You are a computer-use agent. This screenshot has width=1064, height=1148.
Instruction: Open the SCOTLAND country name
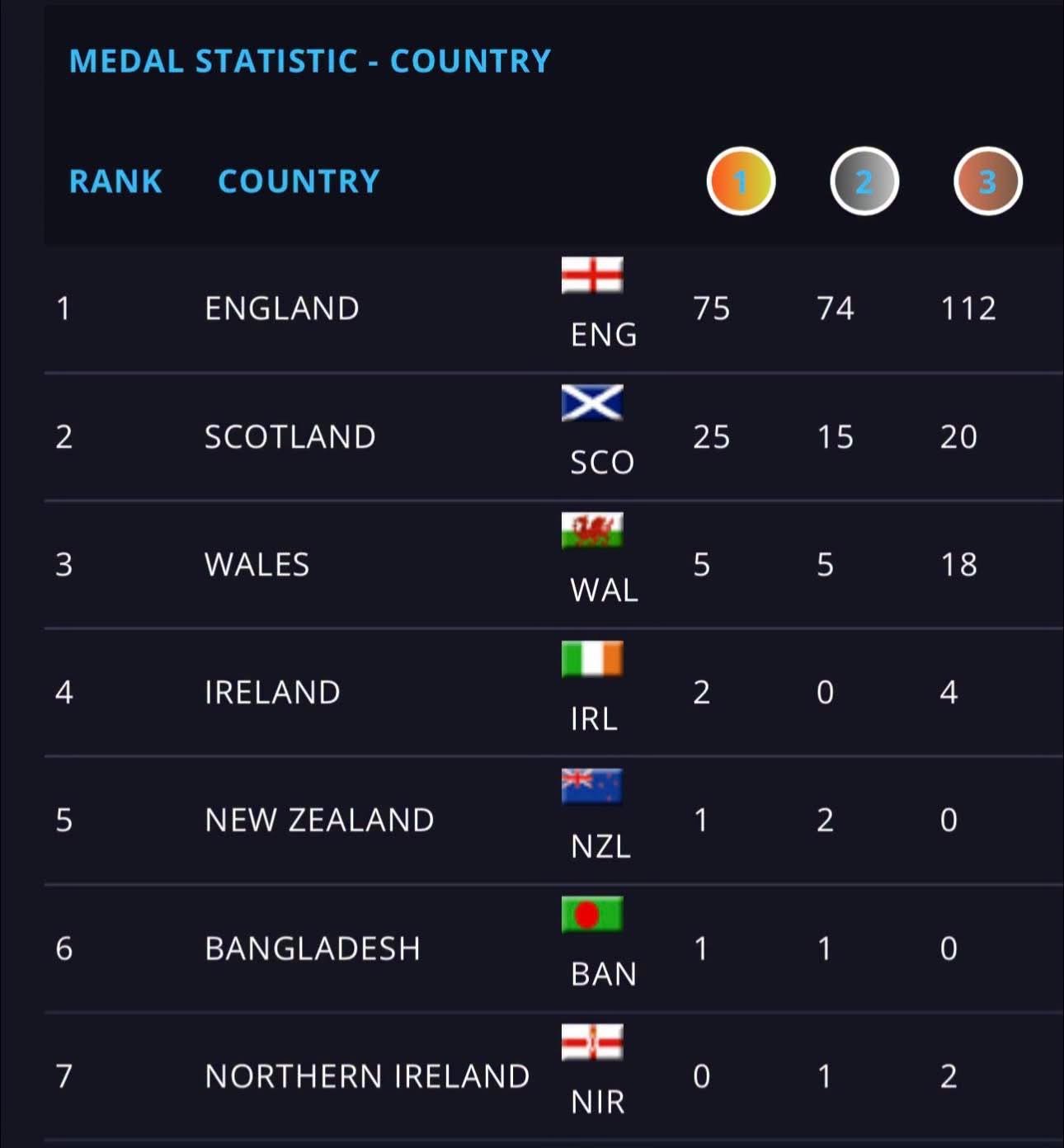[x=290, y=437]
